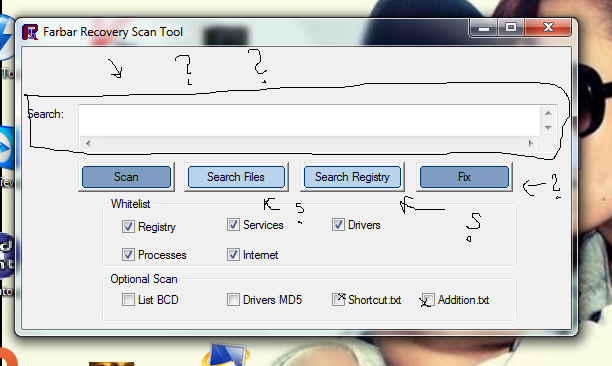Viewport: 612px width, 366px height.
Task: Tick the Addition.txt checkbox
Action: pyautogui.click(x=428, y=300)
